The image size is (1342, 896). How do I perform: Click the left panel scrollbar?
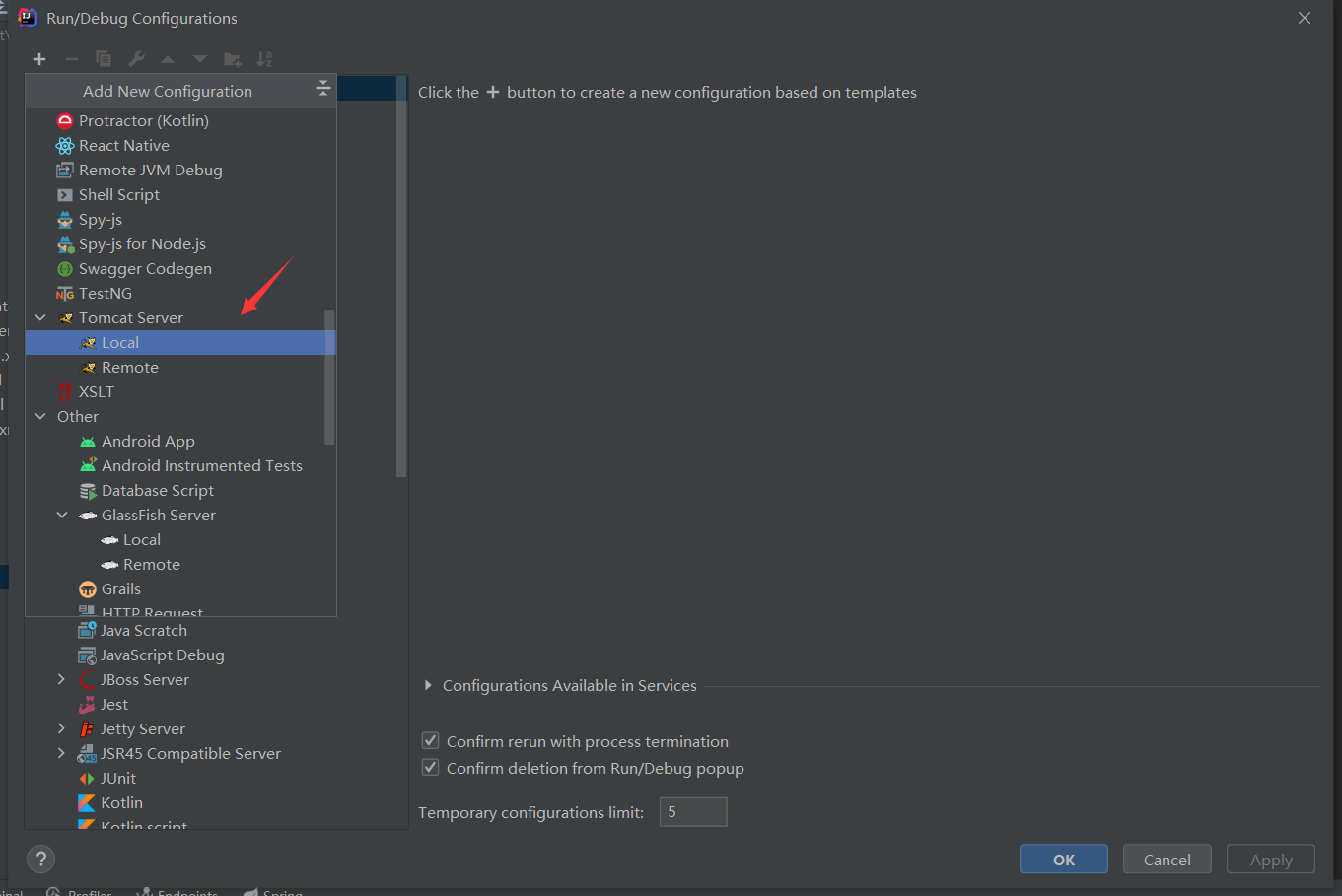[x=401, y=277]
